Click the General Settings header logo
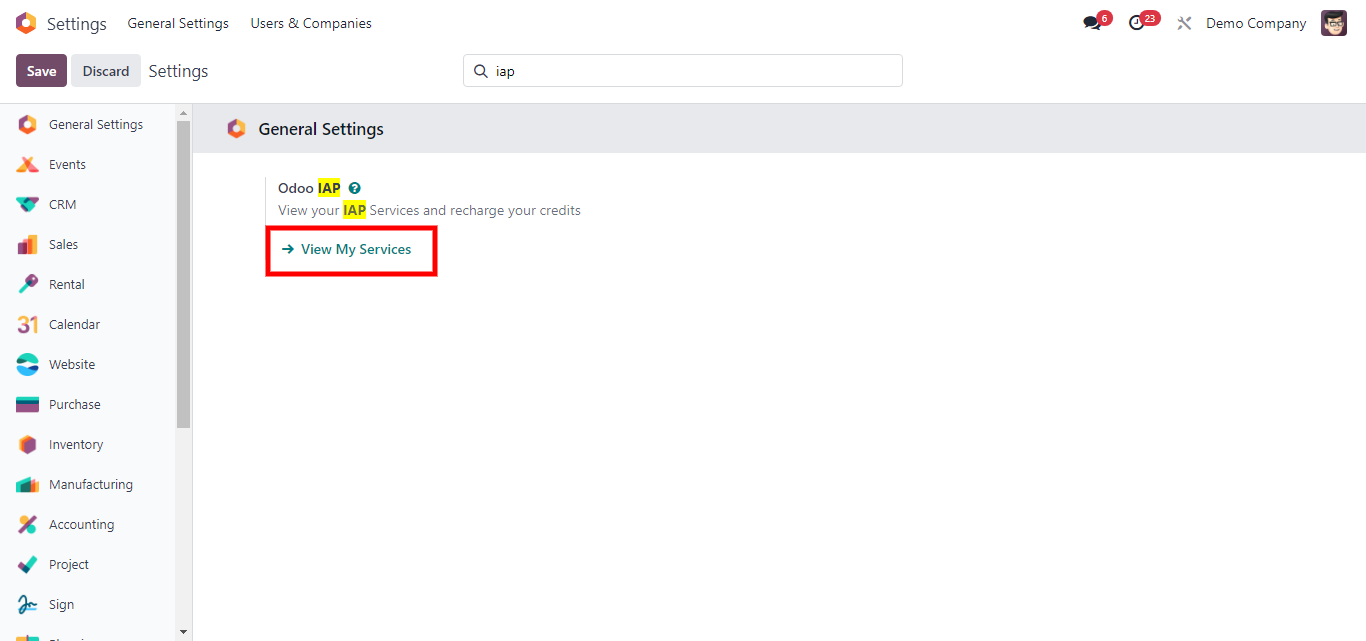This screenshot has width=1366, height=641. click(x=236, y=129)
